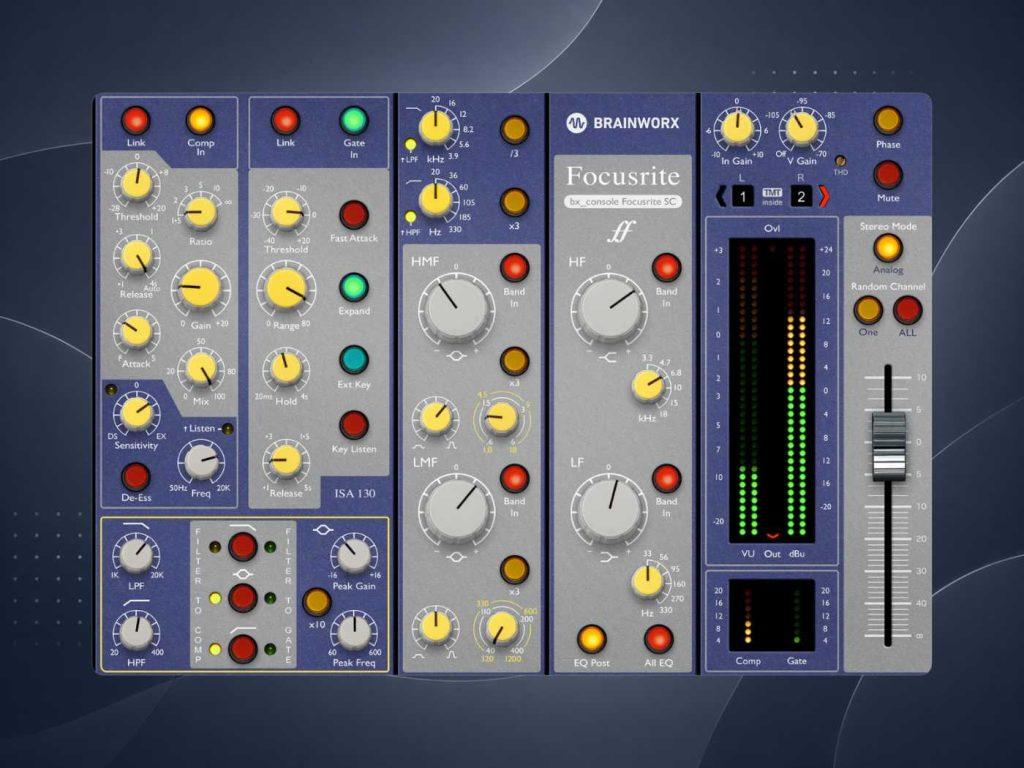Click the sidechain LPF knob
The image size is (1024, 768).
click(136, 554)
